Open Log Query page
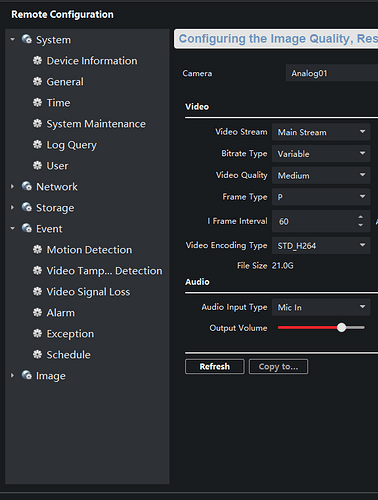 (72, 145)
